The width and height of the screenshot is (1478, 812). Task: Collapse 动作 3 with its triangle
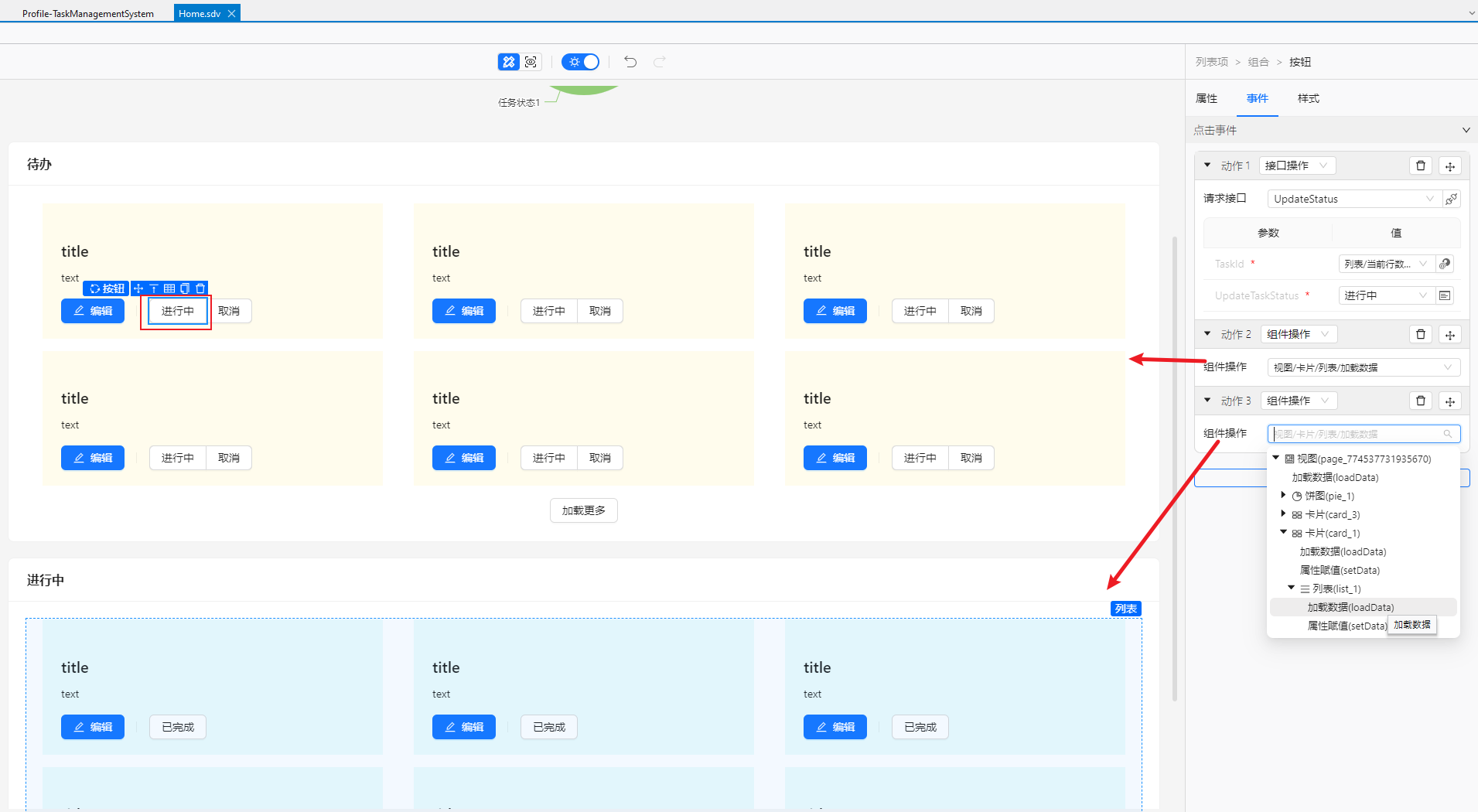(x=1207, y=400)
